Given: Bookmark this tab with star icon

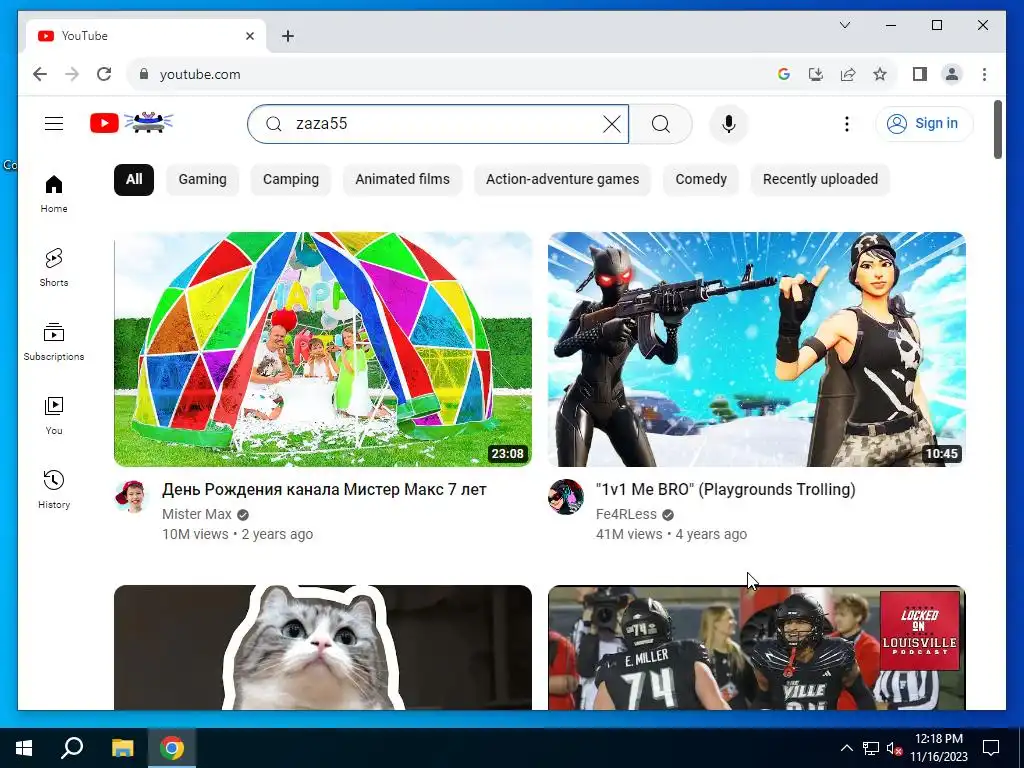Looking at the screenshot, I should click(880, 74).
